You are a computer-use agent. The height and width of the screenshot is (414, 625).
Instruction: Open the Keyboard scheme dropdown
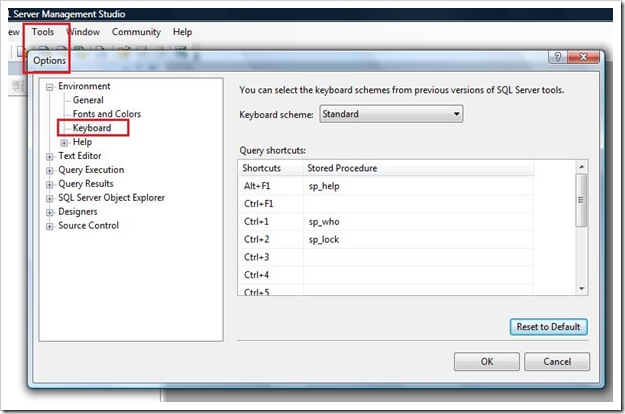click(x=391, y=114)
